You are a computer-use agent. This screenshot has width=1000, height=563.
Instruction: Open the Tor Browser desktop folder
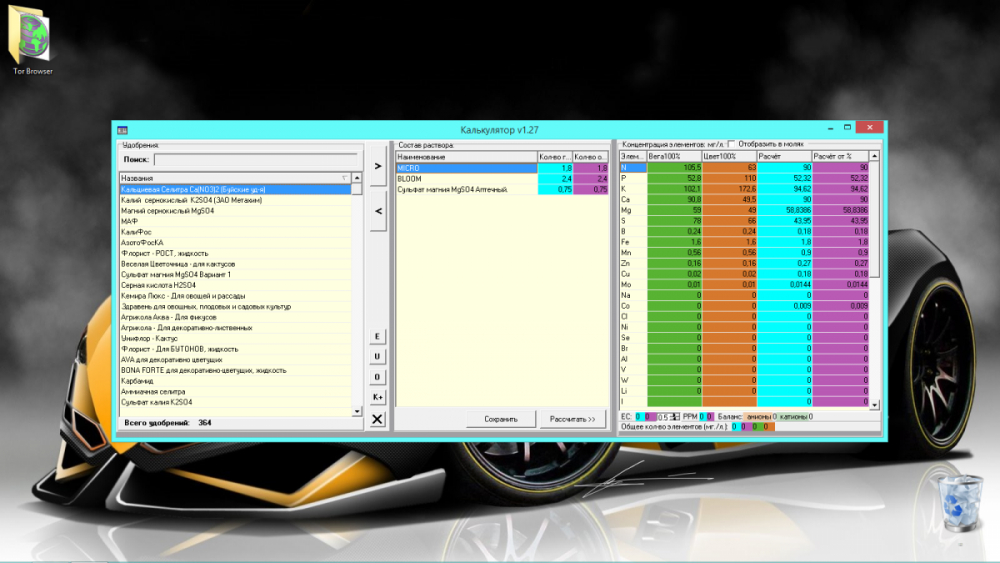coord(33,40)
